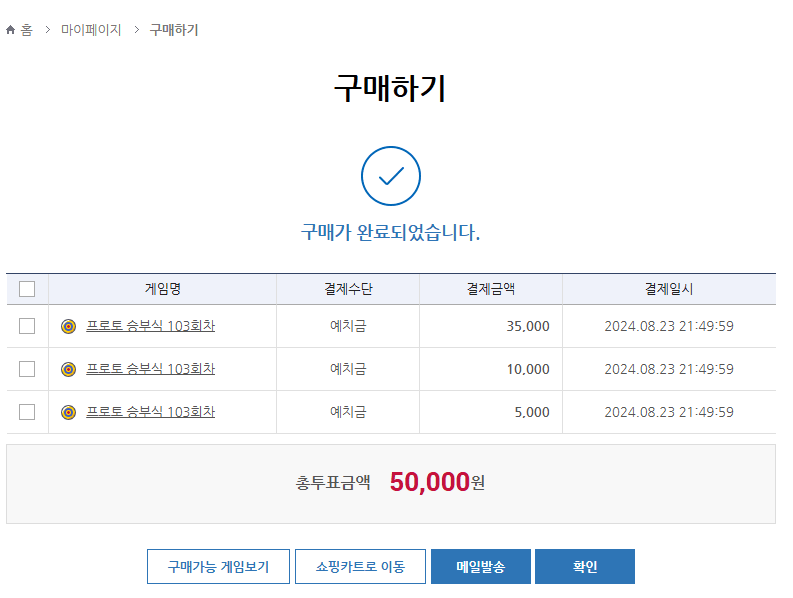Check the box for the 10,000 purchase

[27, 369]
